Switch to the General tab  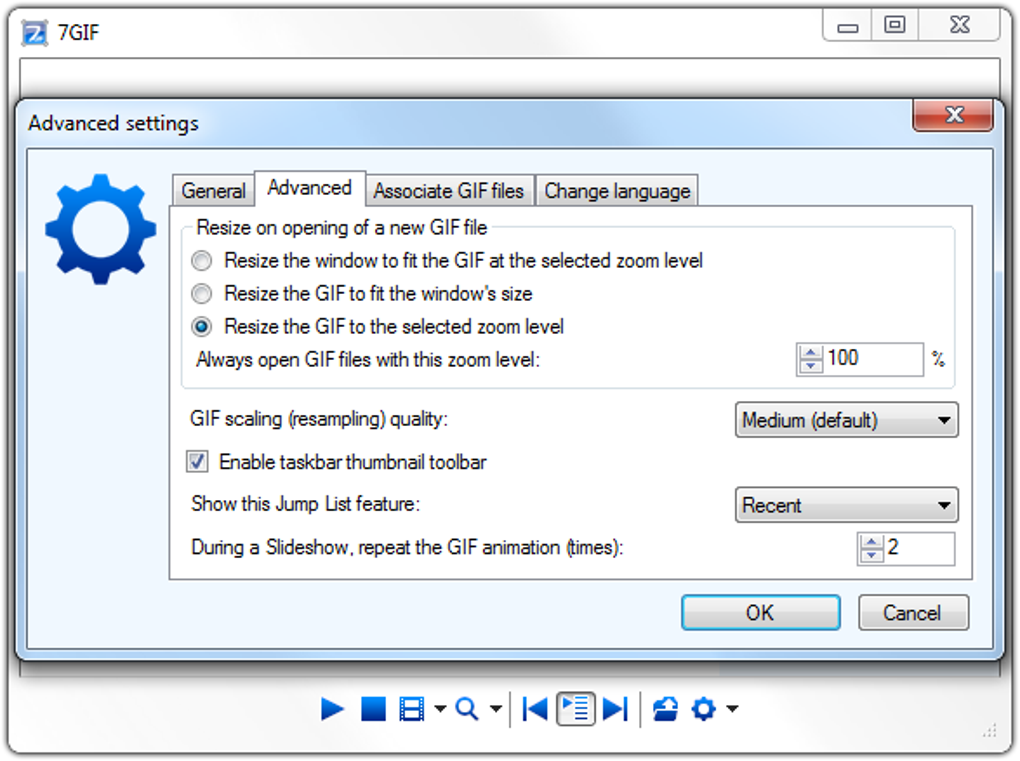click(212, 190)
